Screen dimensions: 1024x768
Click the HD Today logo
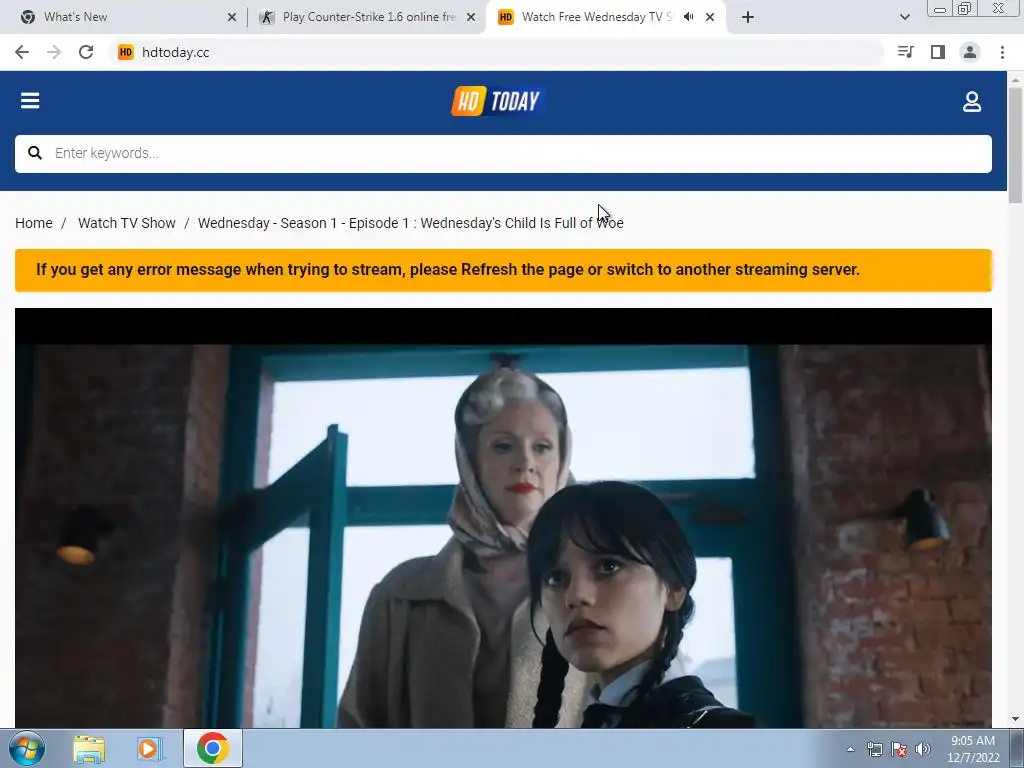(x=498, y=101)
